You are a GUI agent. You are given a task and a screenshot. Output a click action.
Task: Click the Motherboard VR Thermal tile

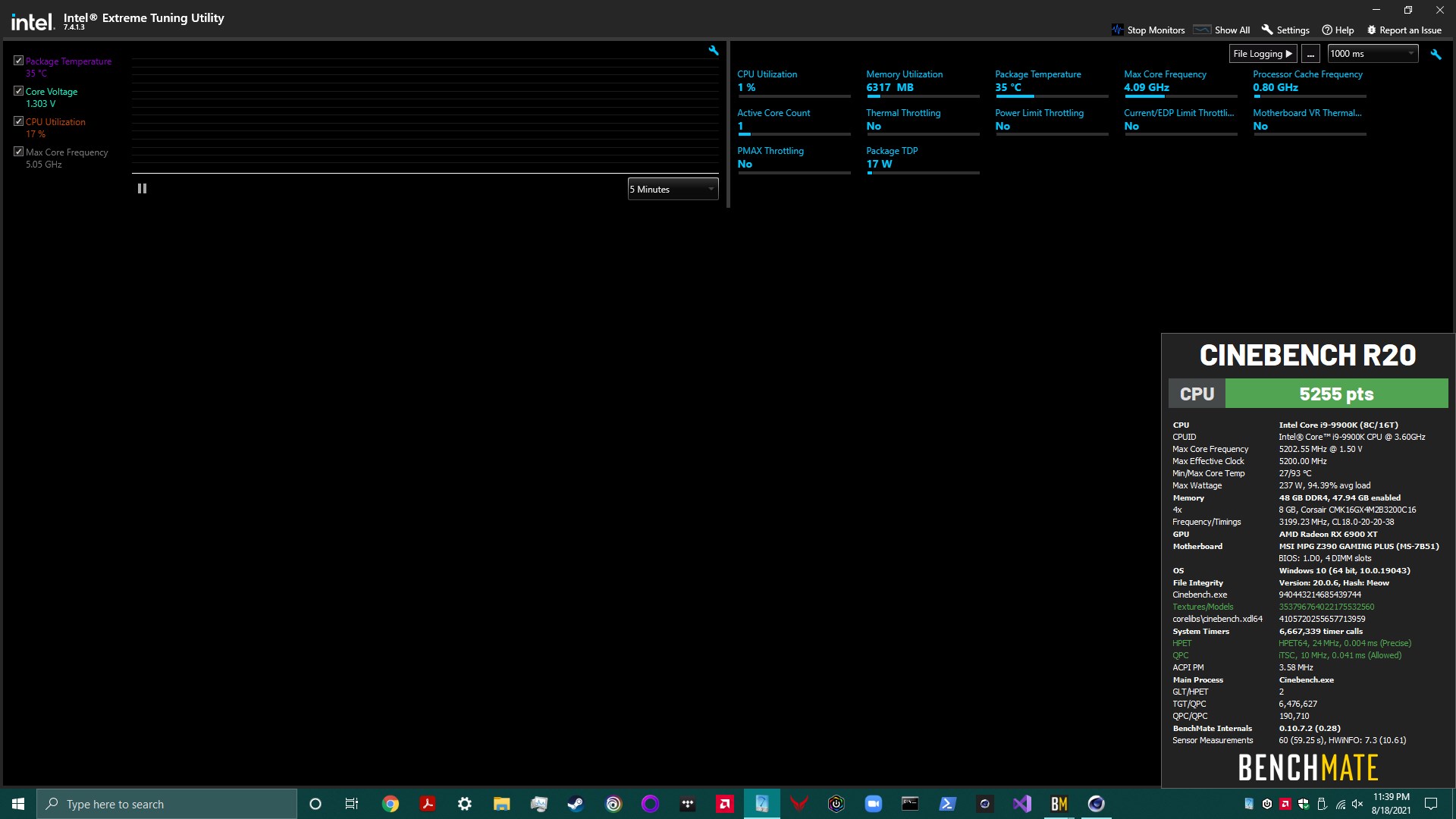tap(1310, 121)
